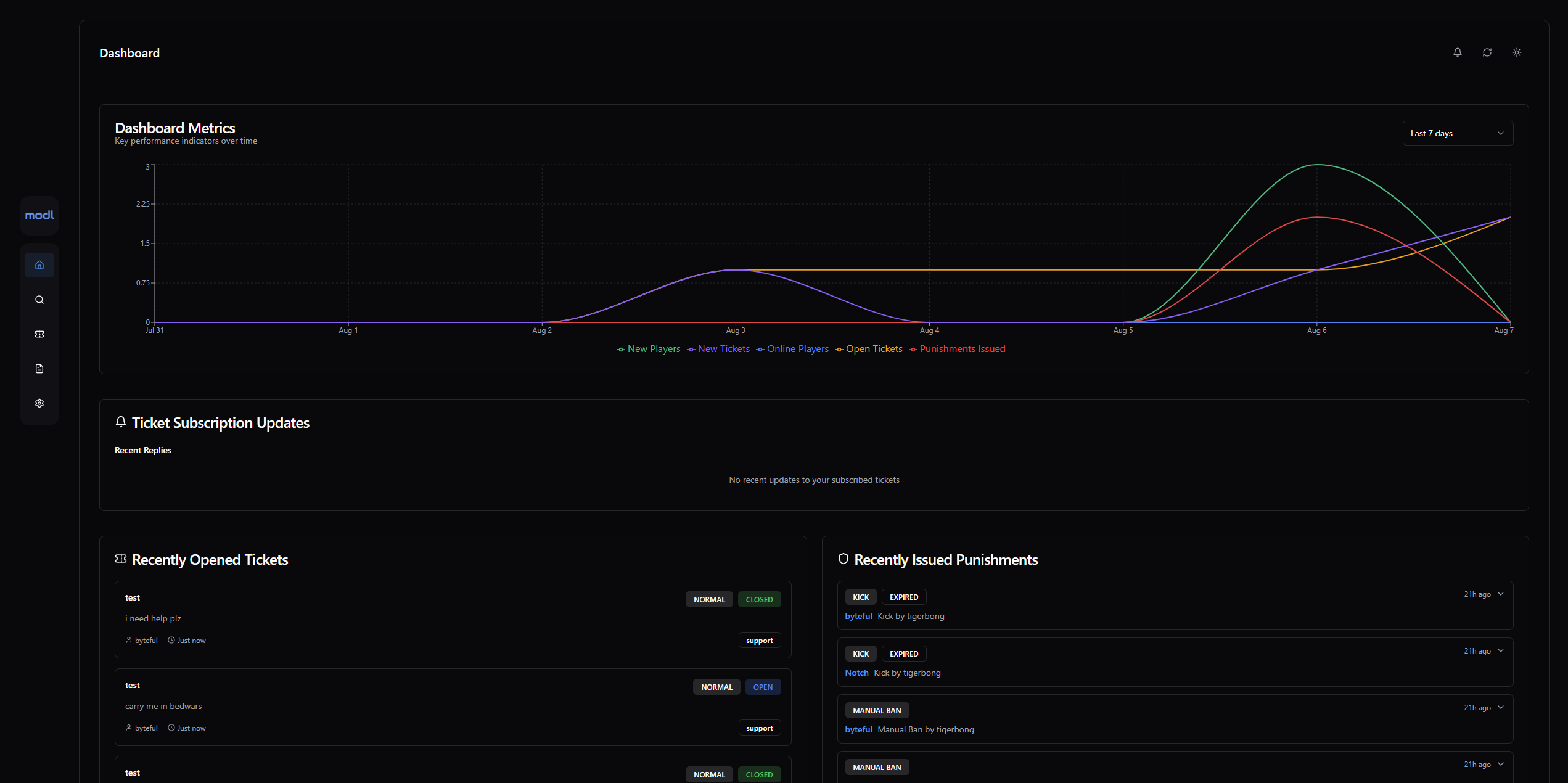
Task: Open the Tickets sidebar icon
Action: (x=39, y=334)
